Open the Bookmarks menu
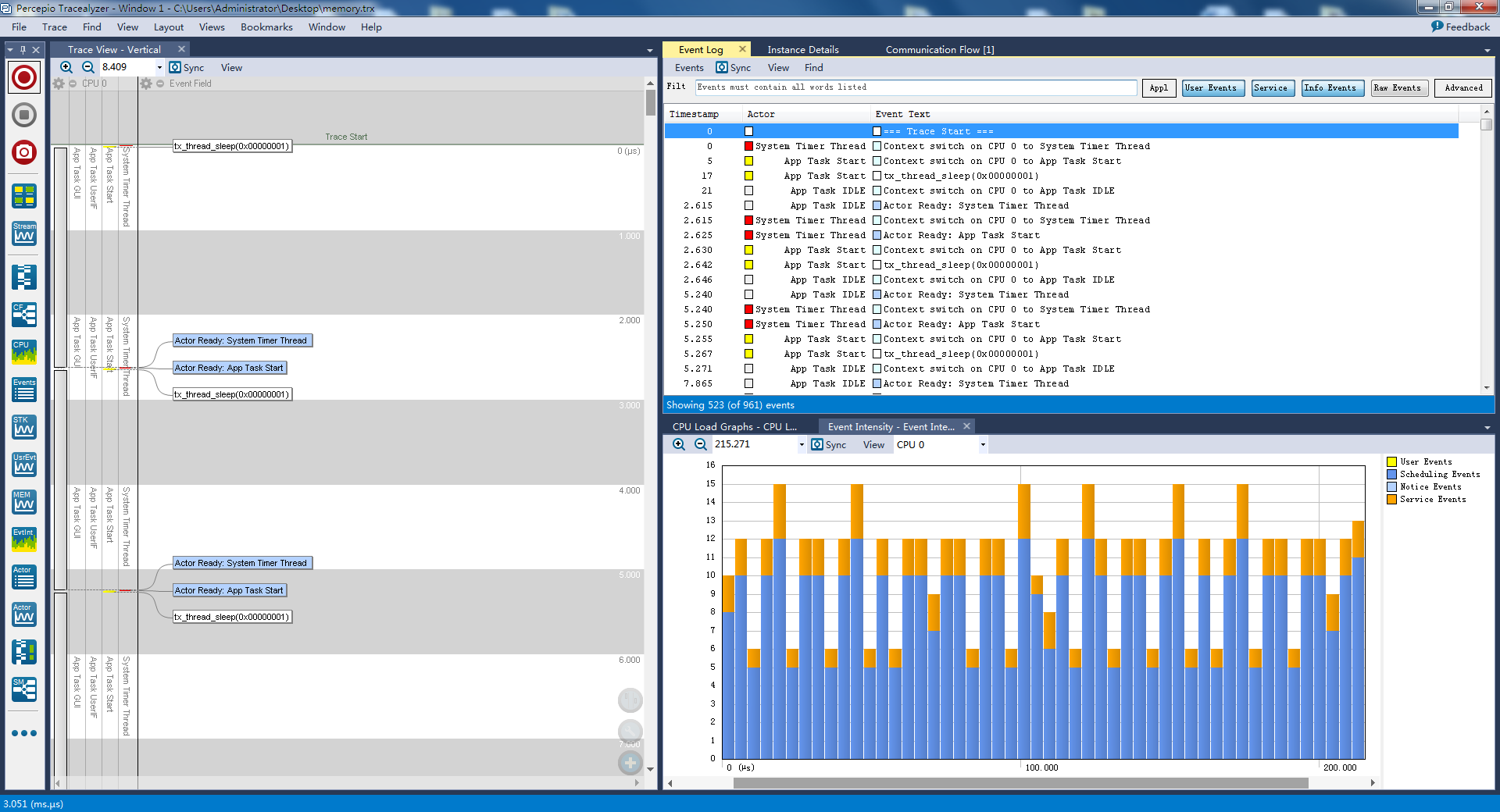 click(266, 27)
